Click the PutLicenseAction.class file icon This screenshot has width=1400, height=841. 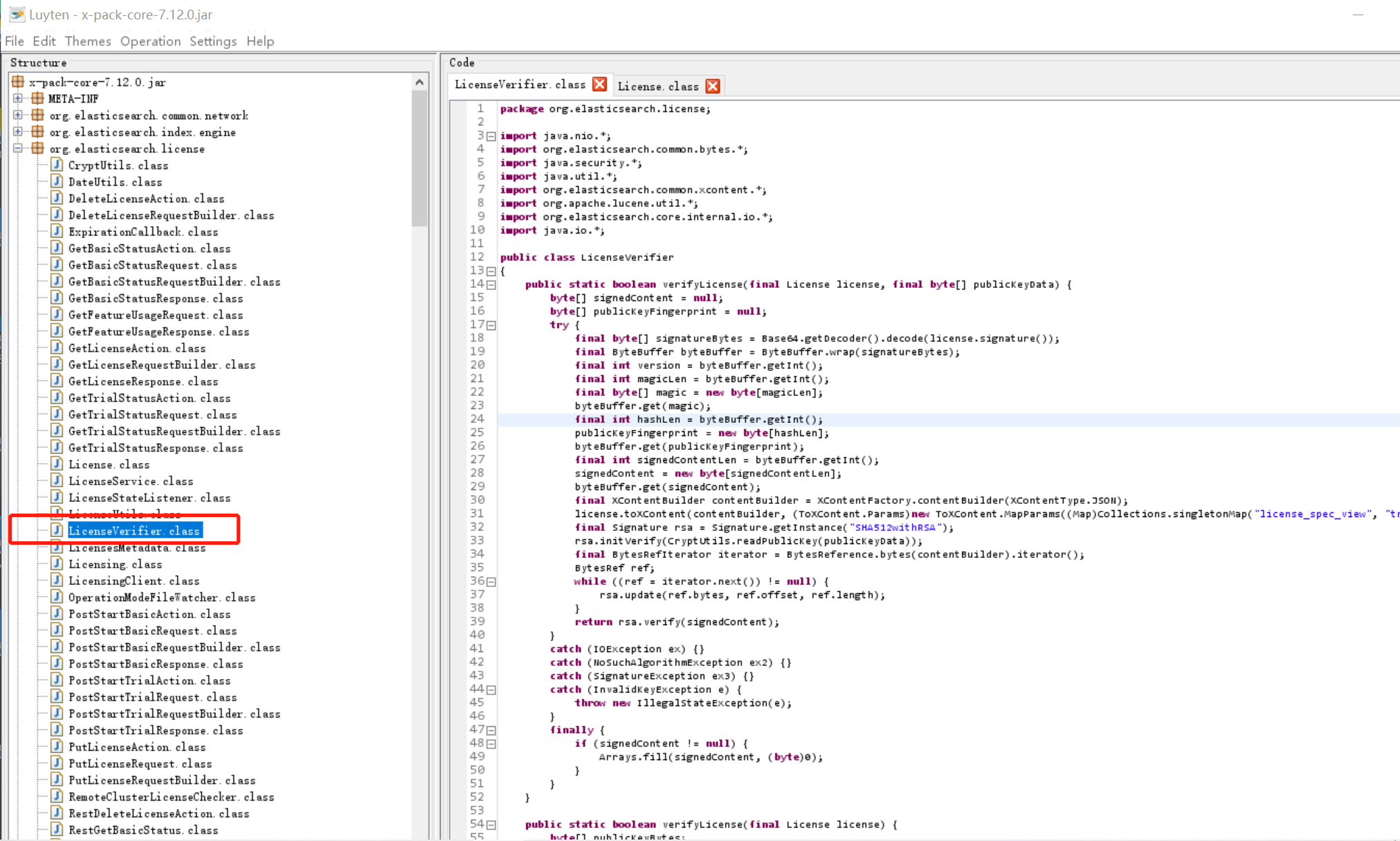tap(57, 746)
